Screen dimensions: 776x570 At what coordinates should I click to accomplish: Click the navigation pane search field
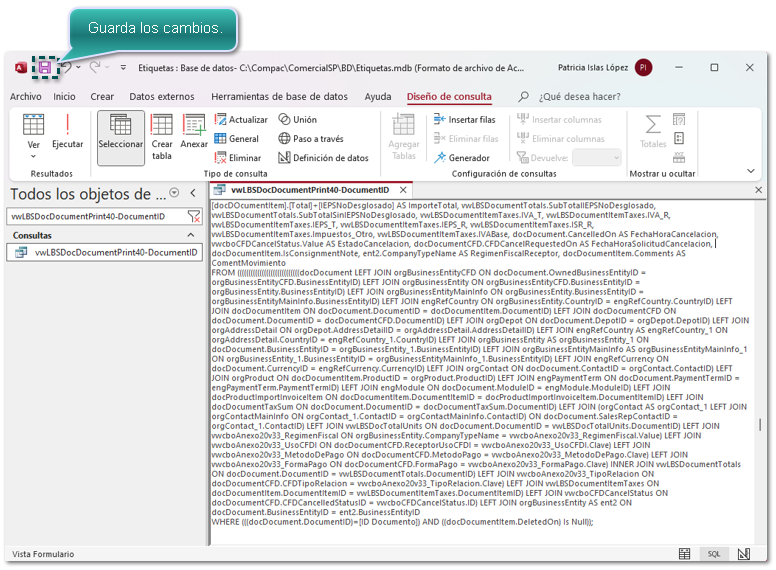(x=98, y=216)
